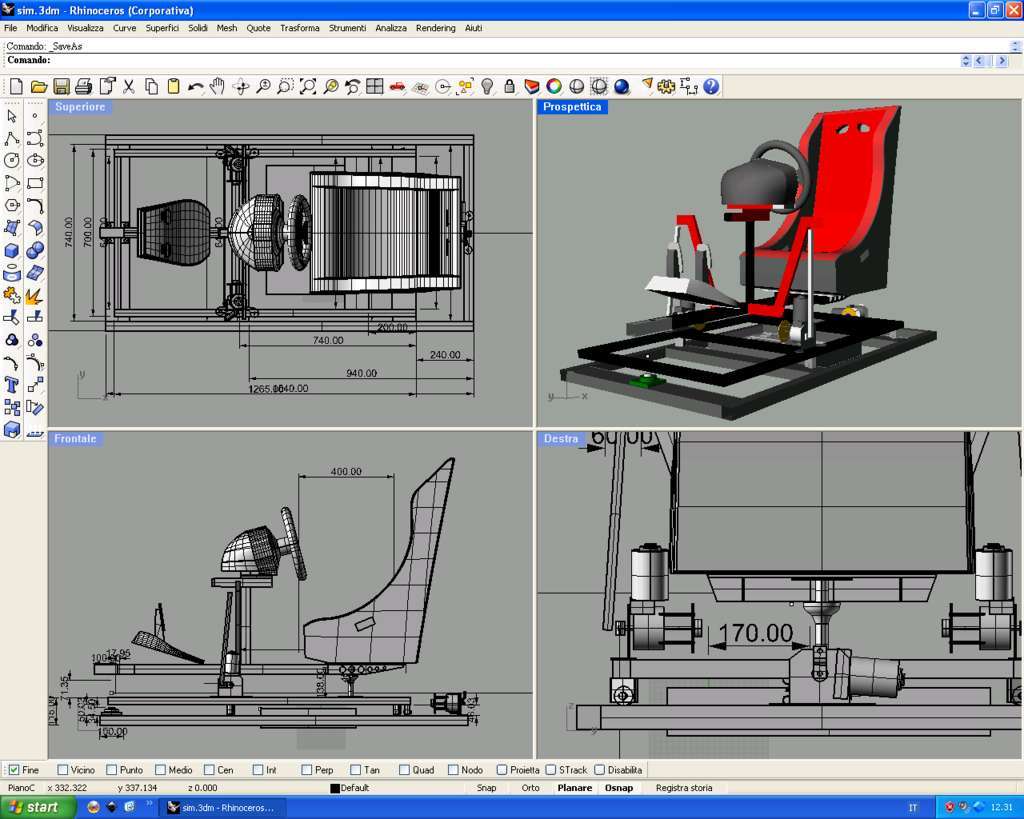Open the Windows start button
The image size is (1024, 819).
pyautogui.click(x=35, y=807)
